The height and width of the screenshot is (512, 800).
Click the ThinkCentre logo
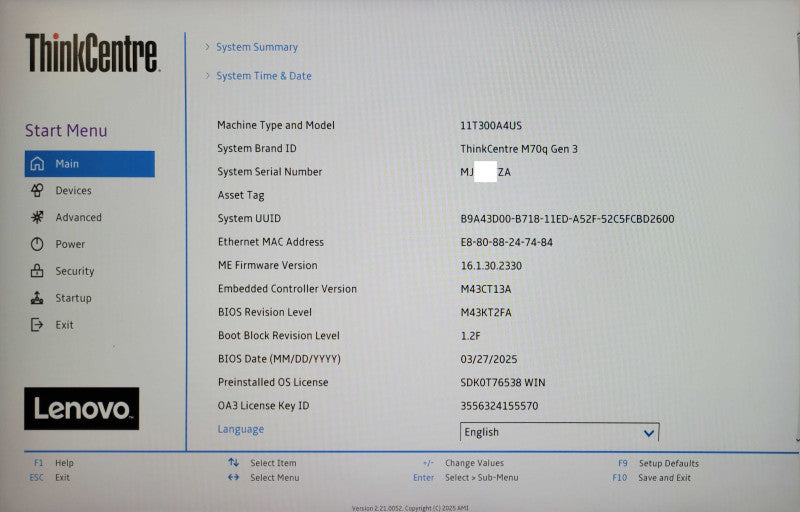pyautogui.click(x=92, y=53)
